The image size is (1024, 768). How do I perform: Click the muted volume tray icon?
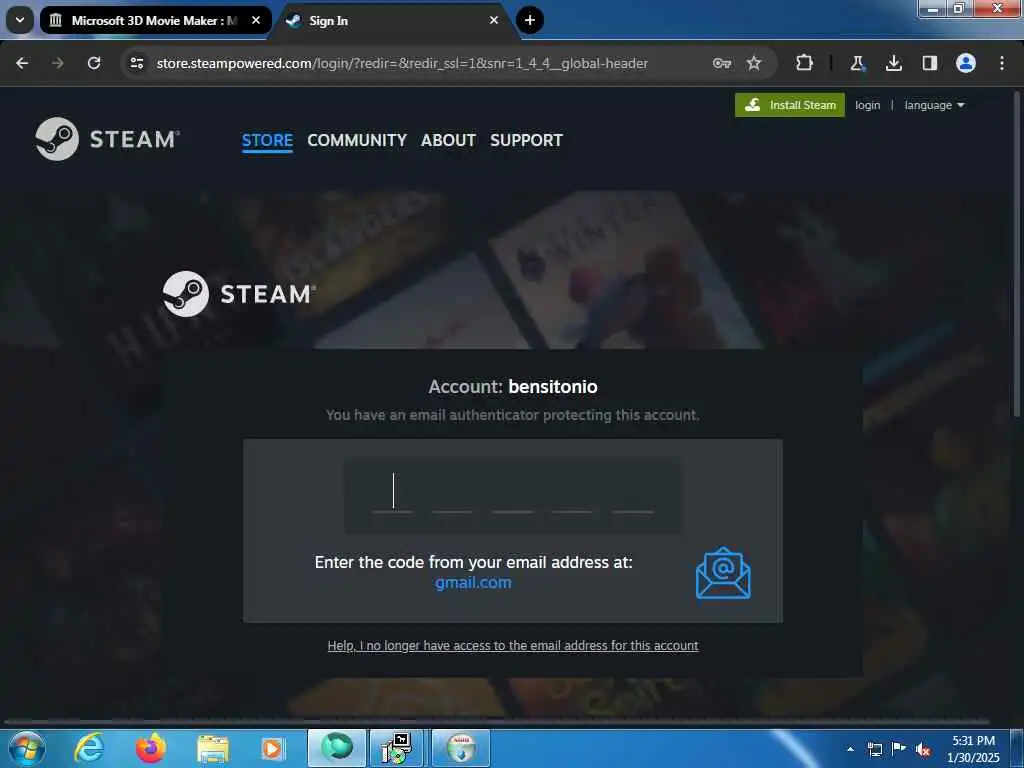click(923, 750)
